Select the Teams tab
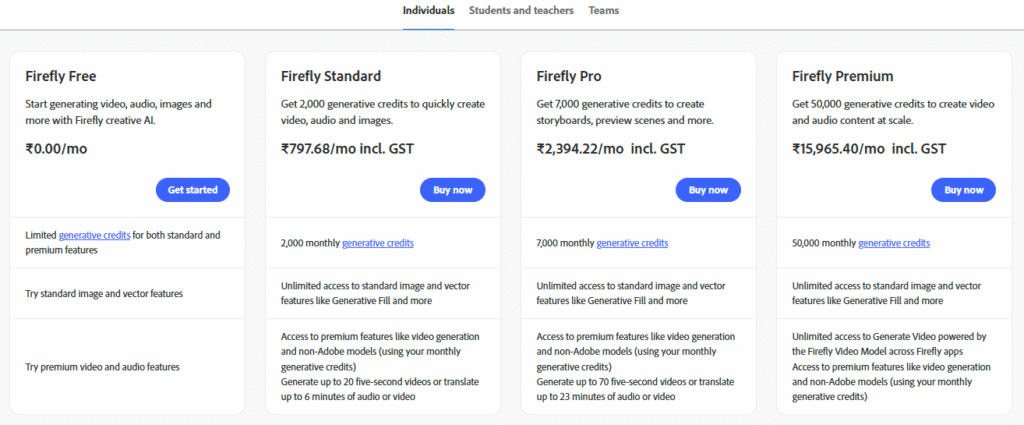This screenshot has height=425, width=1024. coord(603,10)
